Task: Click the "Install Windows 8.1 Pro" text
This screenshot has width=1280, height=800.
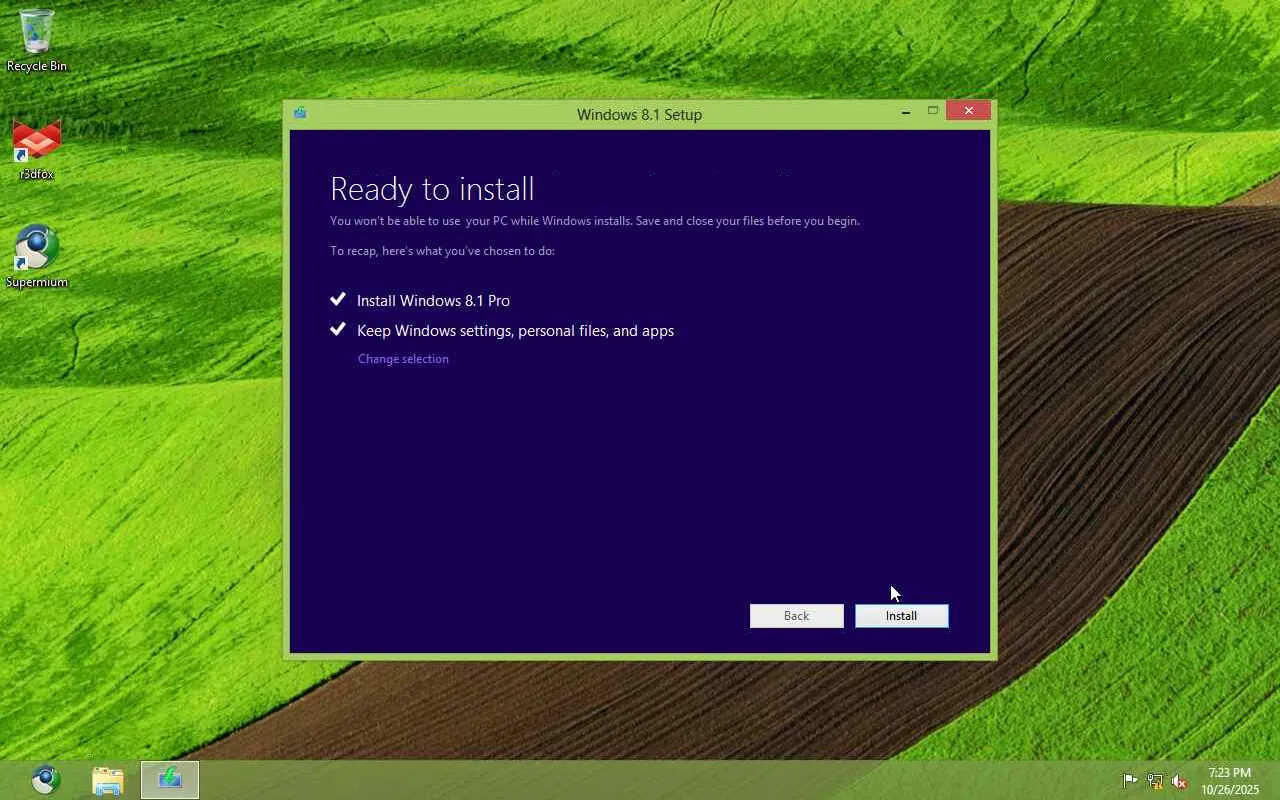Action: [x=433, y=300]
